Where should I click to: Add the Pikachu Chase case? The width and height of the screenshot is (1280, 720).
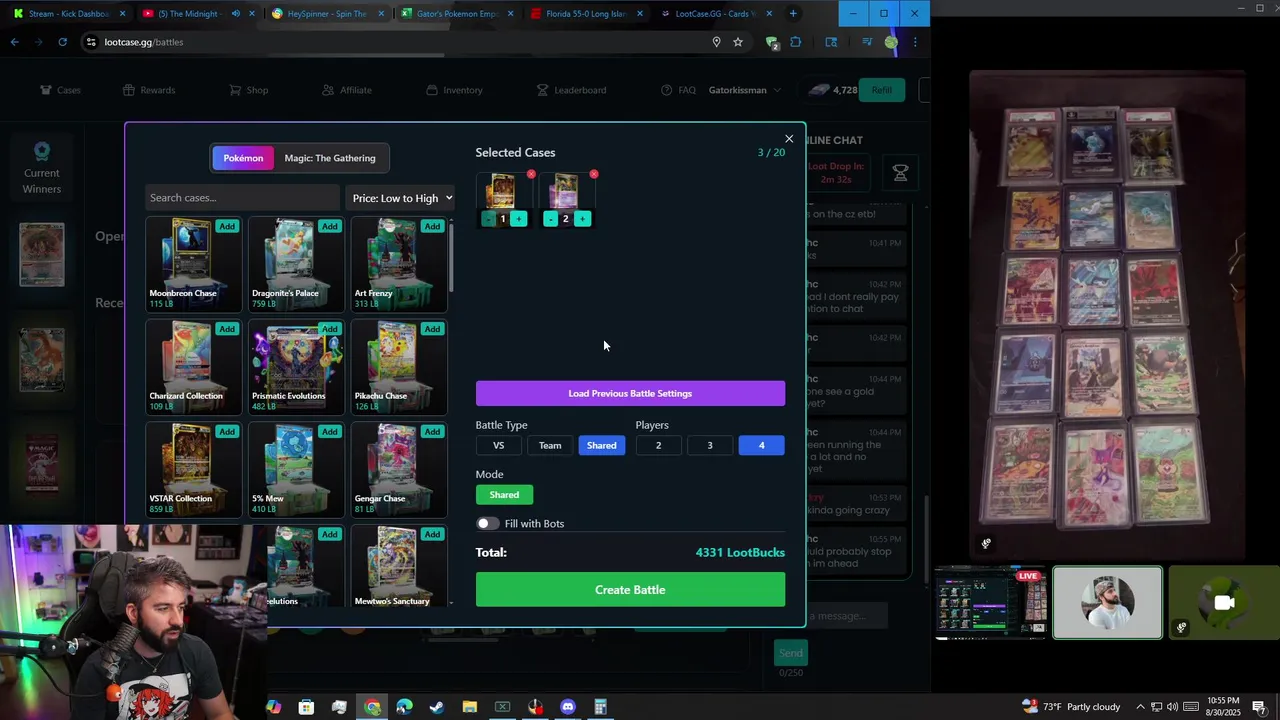tap(431, 329)
